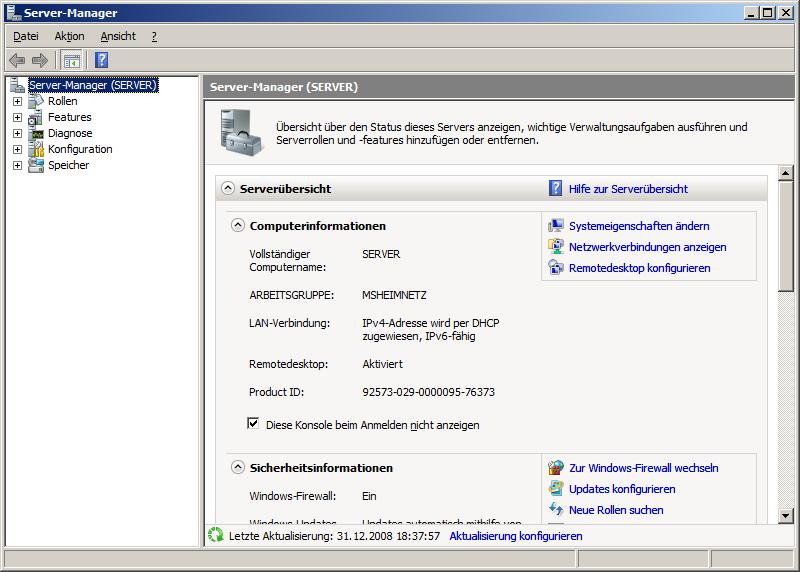Select Konfiguration in the tree
The height and width of the screenshot is (572, 800).
80,149
